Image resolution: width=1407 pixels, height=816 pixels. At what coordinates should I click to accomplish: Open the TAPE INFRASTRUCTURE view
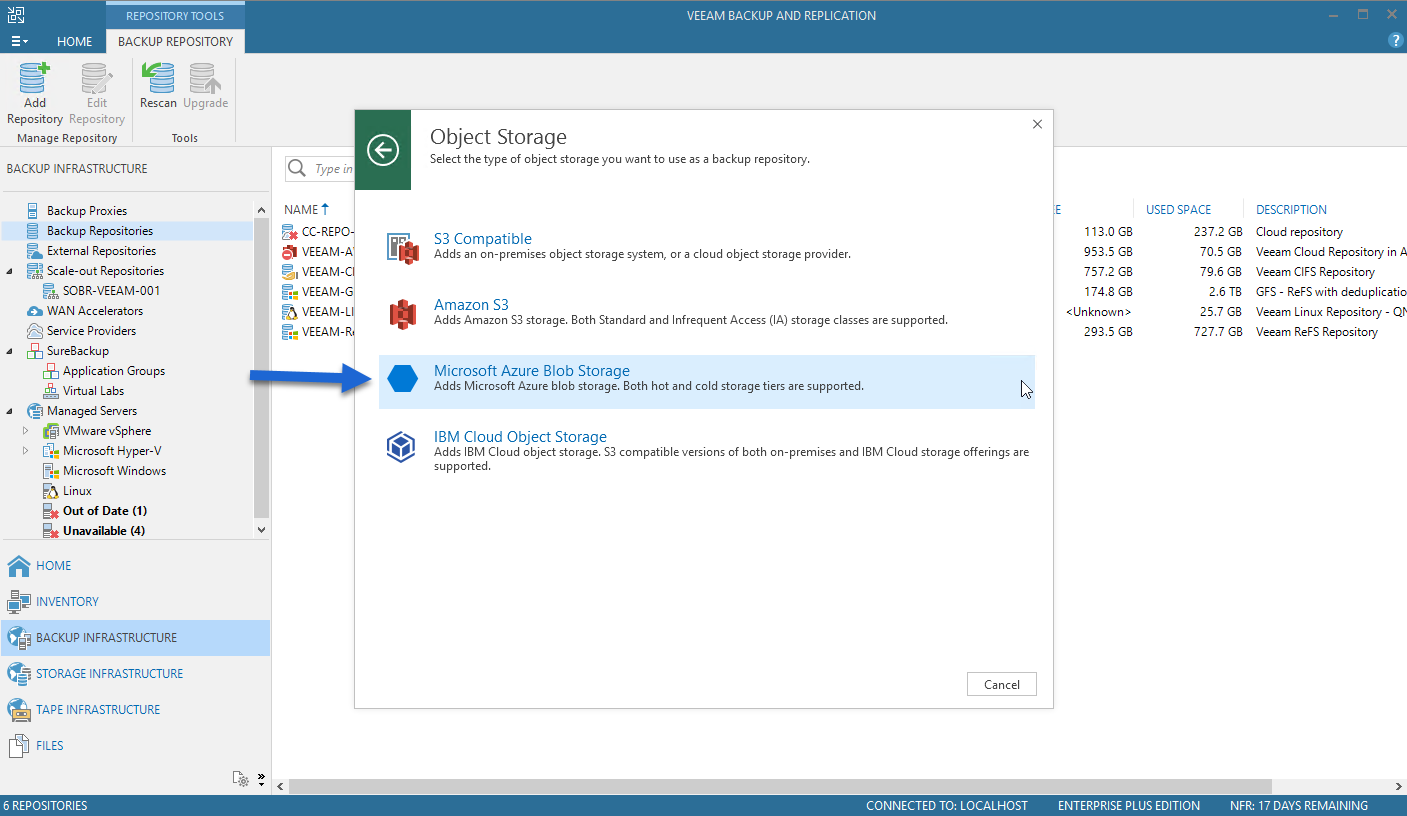pos(135,710)
